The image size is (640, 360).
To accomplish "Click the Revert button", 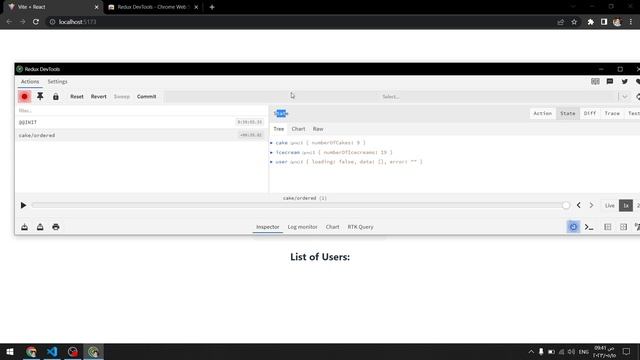I will pyautogui.click(x=98, y=97).
